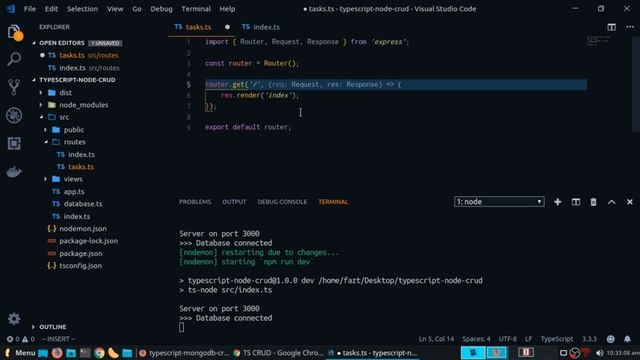The width and height of the screenshot is (640, 360).
Task: Open the Source Control view
Action: coord(14,87)
